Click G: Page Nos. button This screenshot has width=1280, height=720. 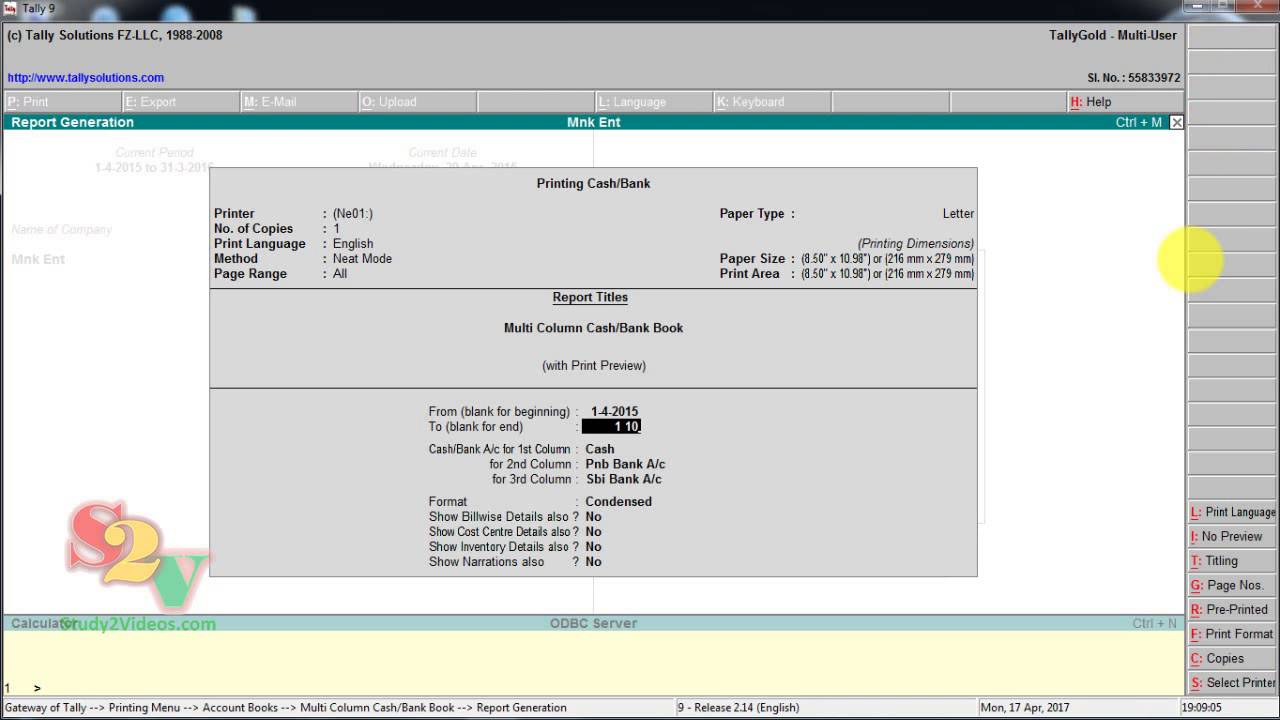click(x=1233, y=585)
